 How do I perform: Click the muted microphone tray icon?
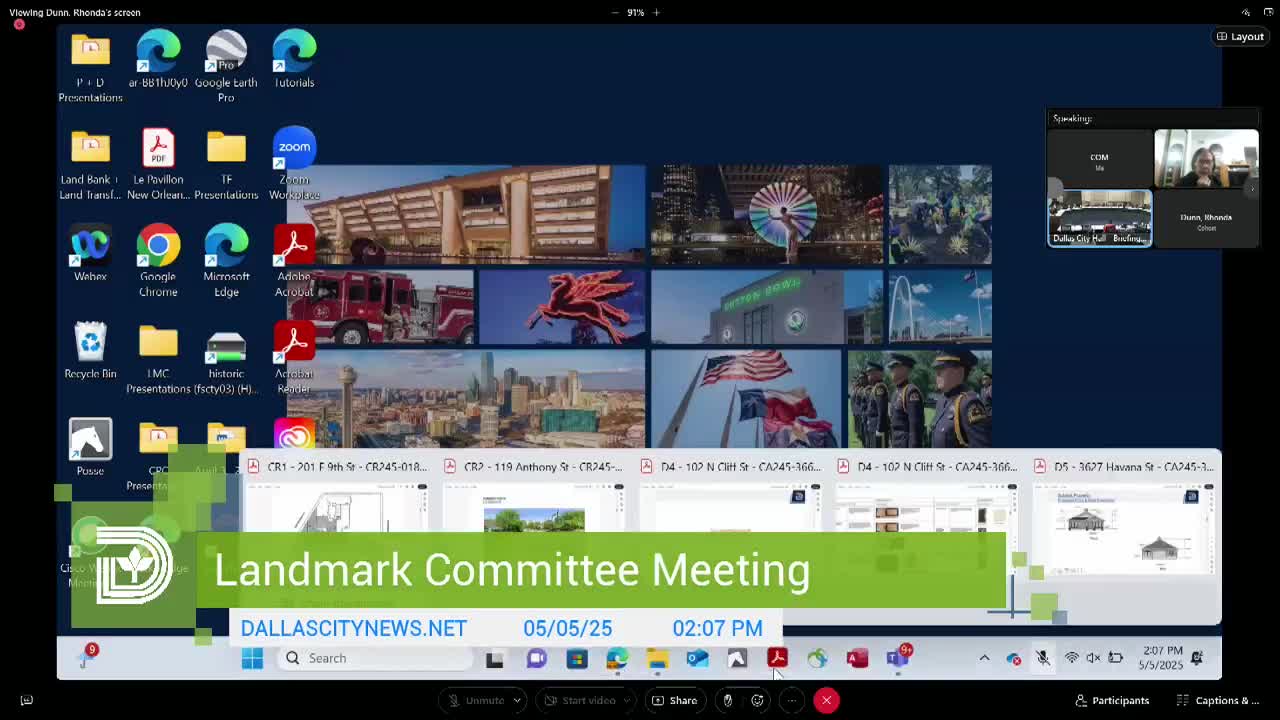(x=1043, y=658)
